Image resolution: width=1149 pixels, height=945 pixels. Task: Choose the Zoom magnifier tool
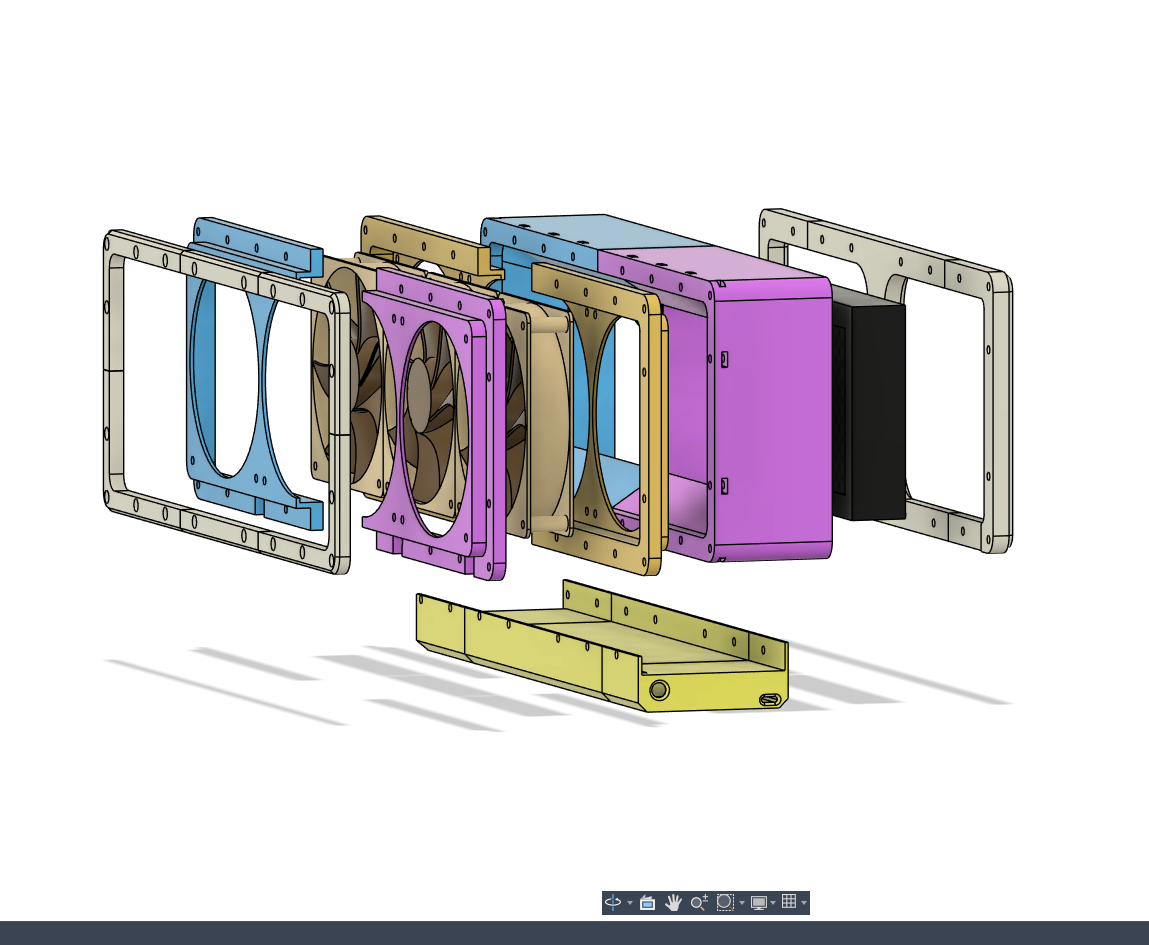699,903
